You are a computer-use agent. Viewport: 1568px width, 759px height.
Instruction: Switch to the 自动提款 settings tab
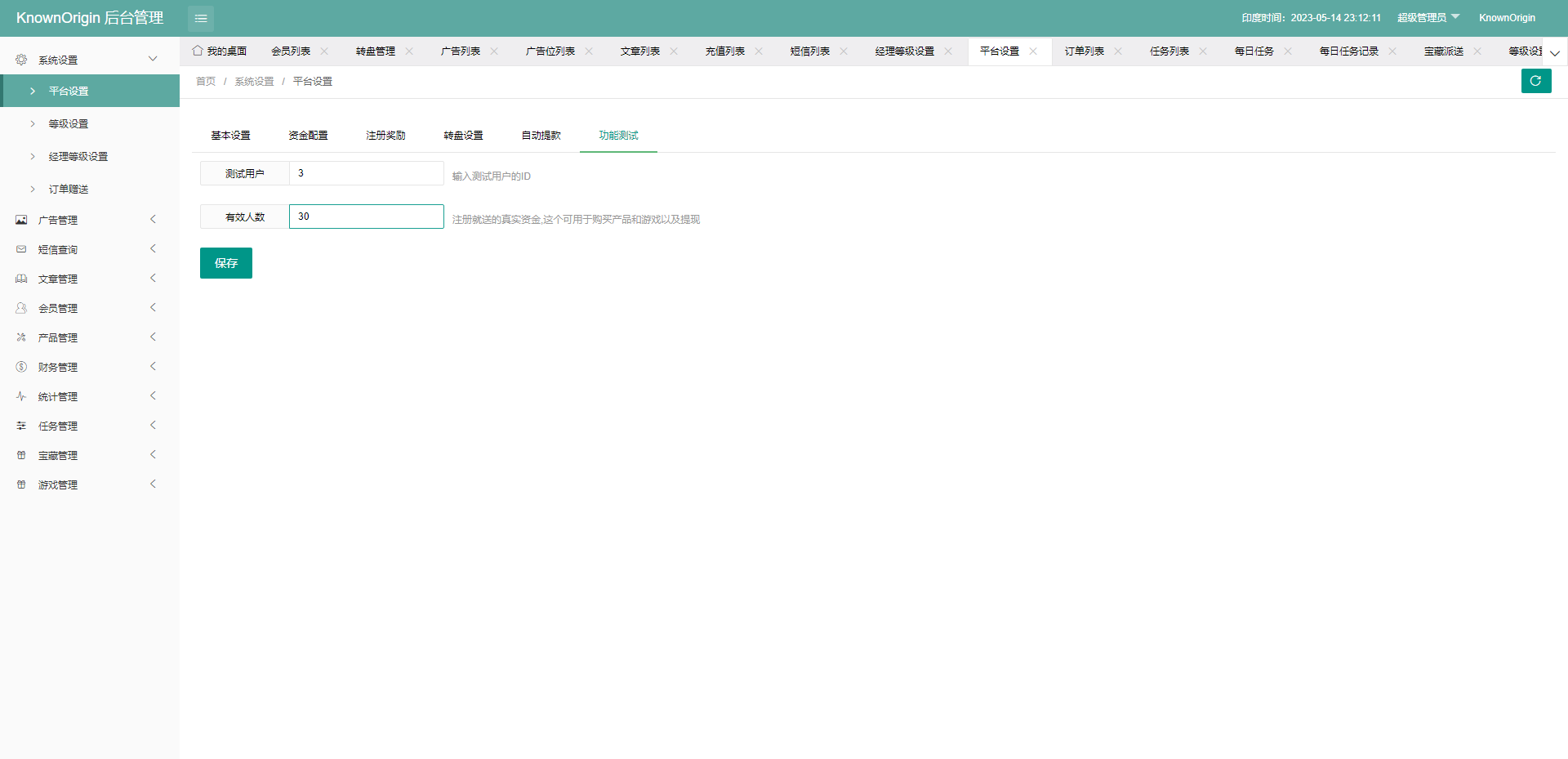tap(541, 136)
